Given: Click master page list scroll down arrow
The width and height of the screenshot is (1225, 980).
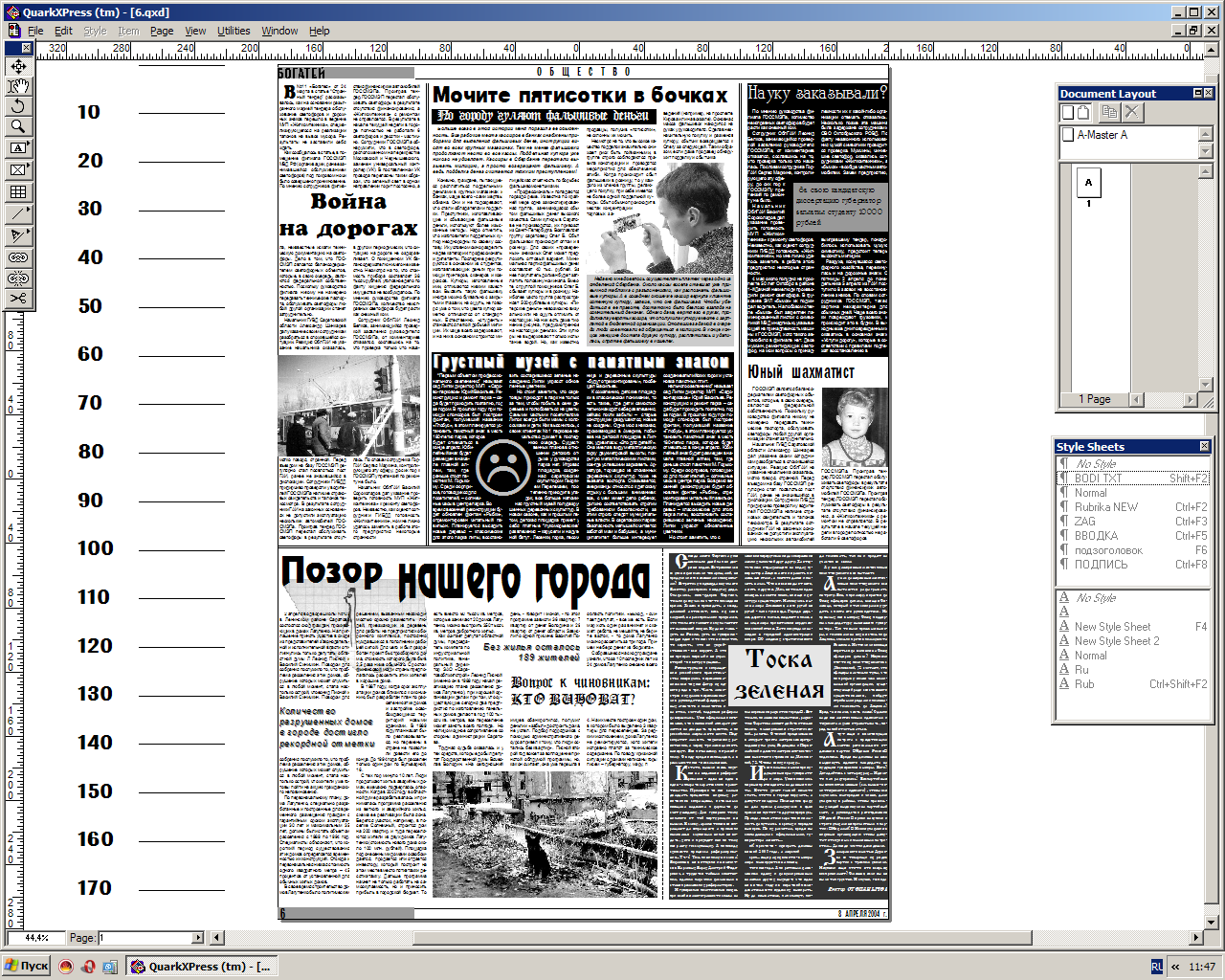Looking at the screenshot, I should pos(1206,151).
